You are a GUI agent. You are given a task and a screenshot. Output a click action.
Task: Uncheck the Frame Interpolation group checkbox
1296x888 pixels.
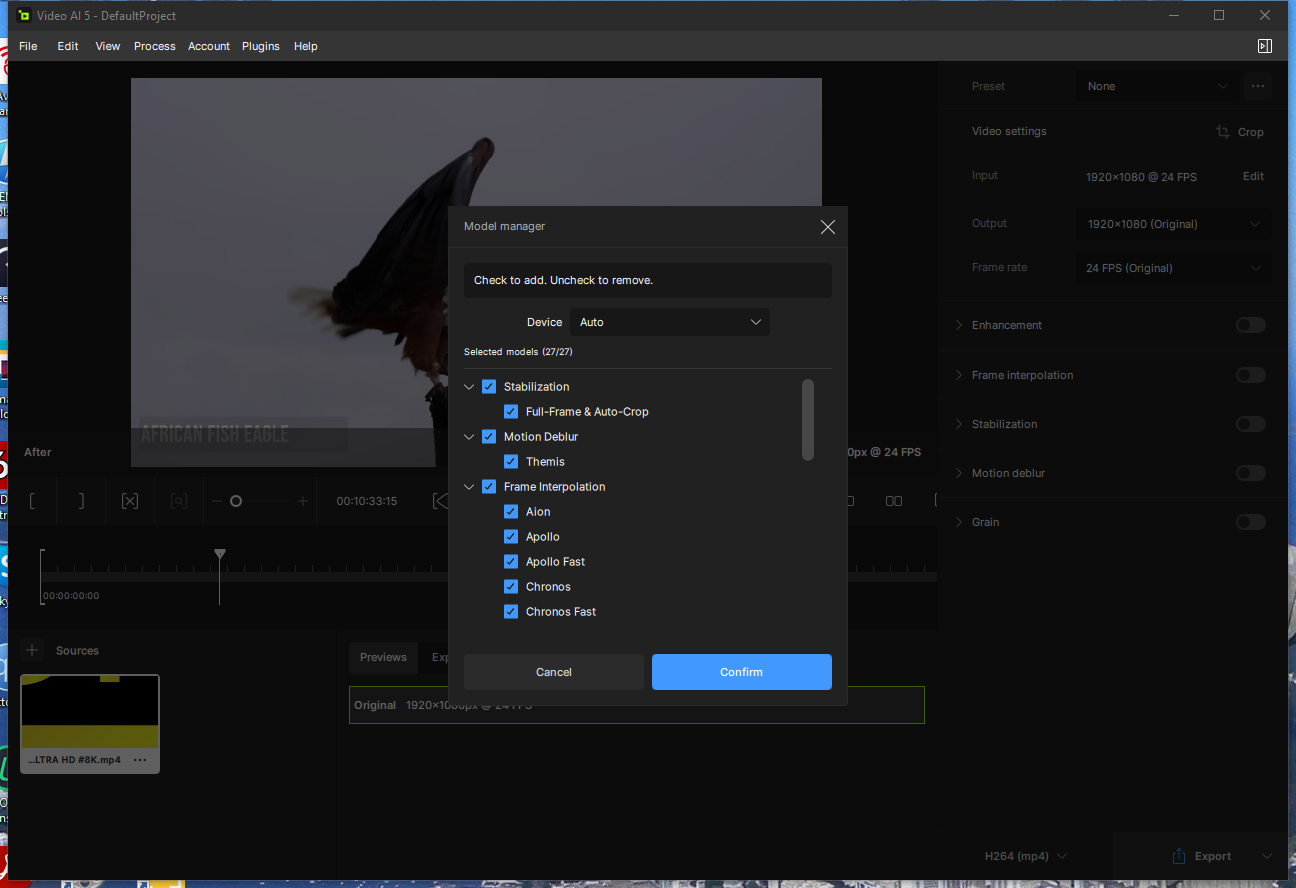[x=489, y=487]
